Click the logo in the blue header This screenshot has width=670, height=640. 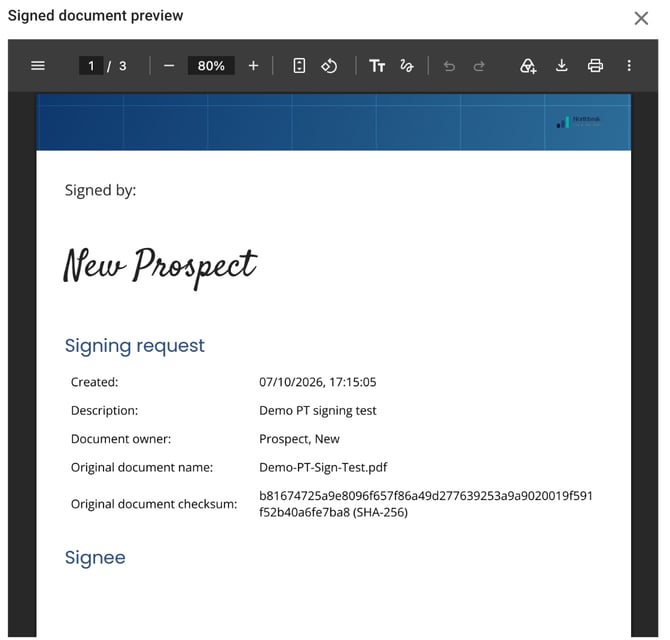tap(578, 122)
